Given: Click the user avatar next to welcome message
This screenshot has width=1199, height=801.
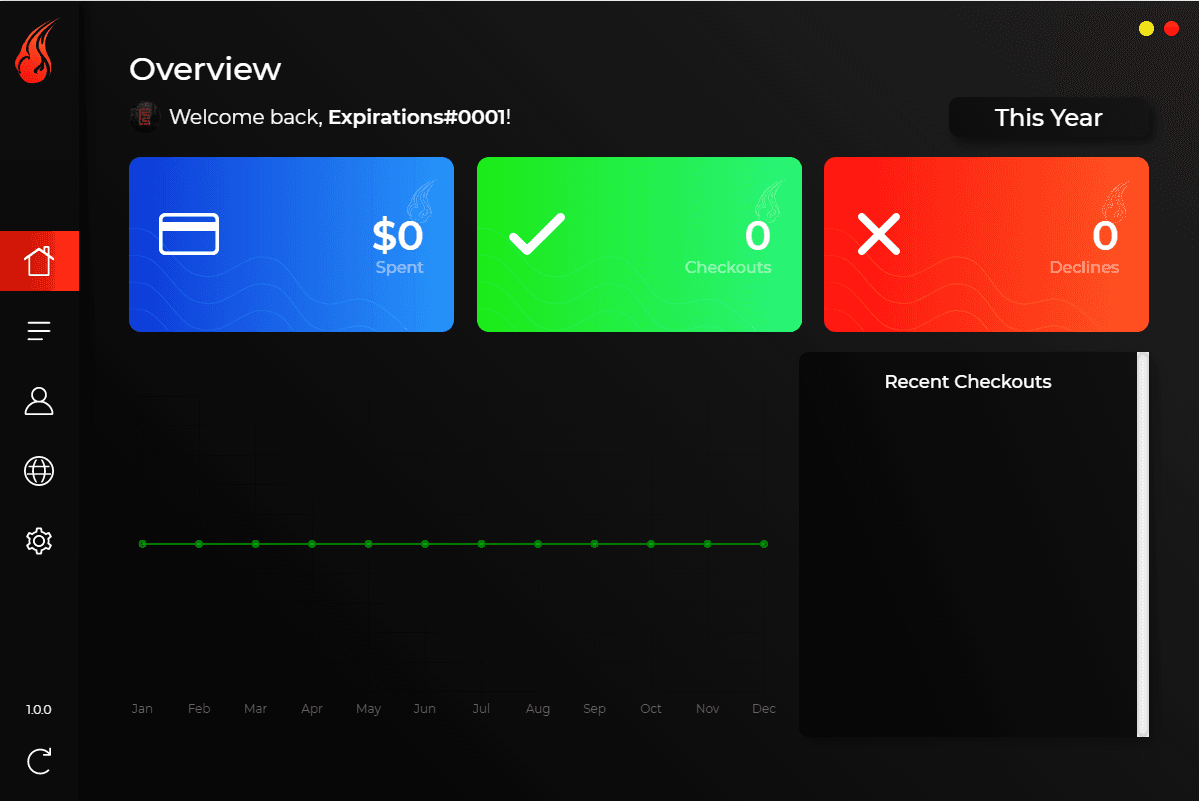Looking at the screenshot, I should (145, 117).
